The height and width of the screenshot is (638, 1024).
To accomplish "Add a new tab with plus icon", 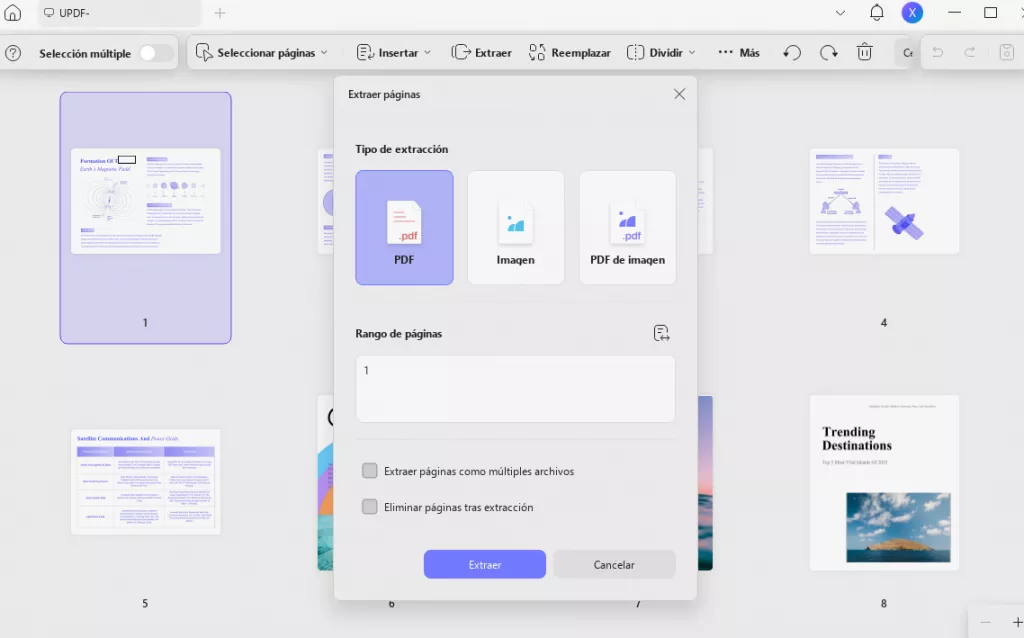I will tap(220, 13).
